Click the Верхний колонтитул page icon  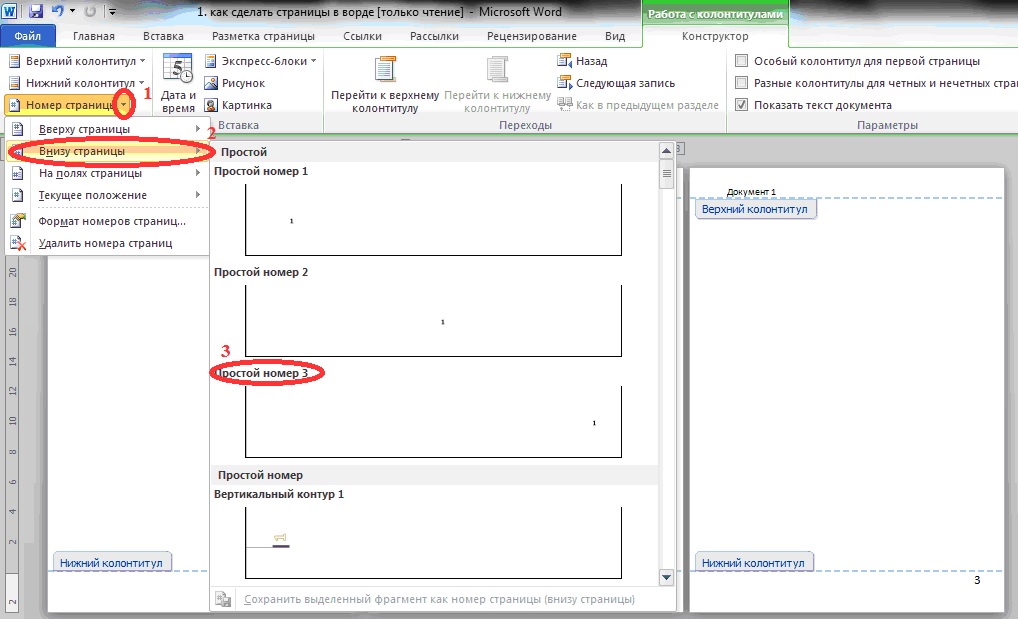(x=14, y=61)
